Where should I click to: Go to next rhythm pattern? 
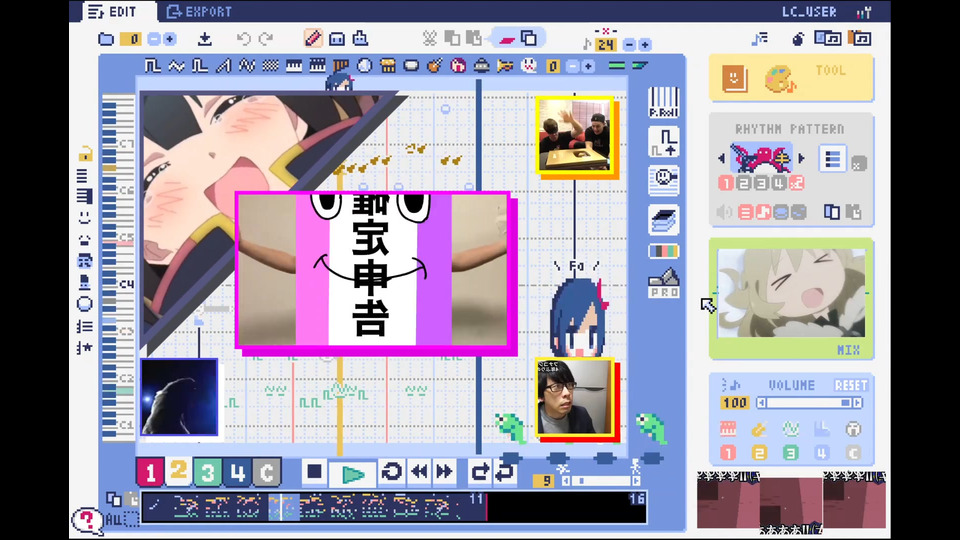(801, 159)
